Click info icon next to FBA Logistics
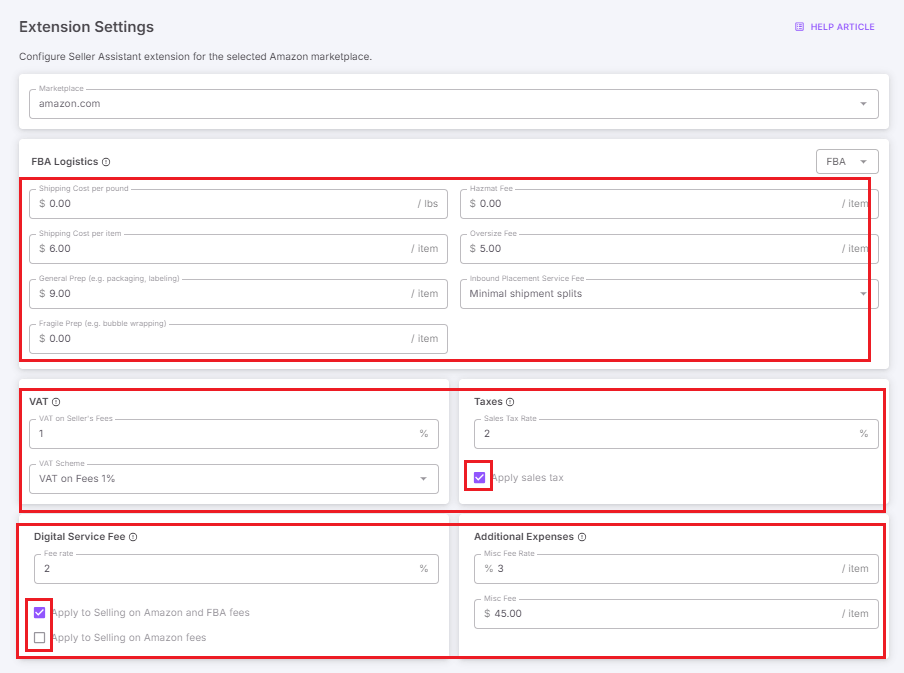The image size is (904, 673). 106,162
